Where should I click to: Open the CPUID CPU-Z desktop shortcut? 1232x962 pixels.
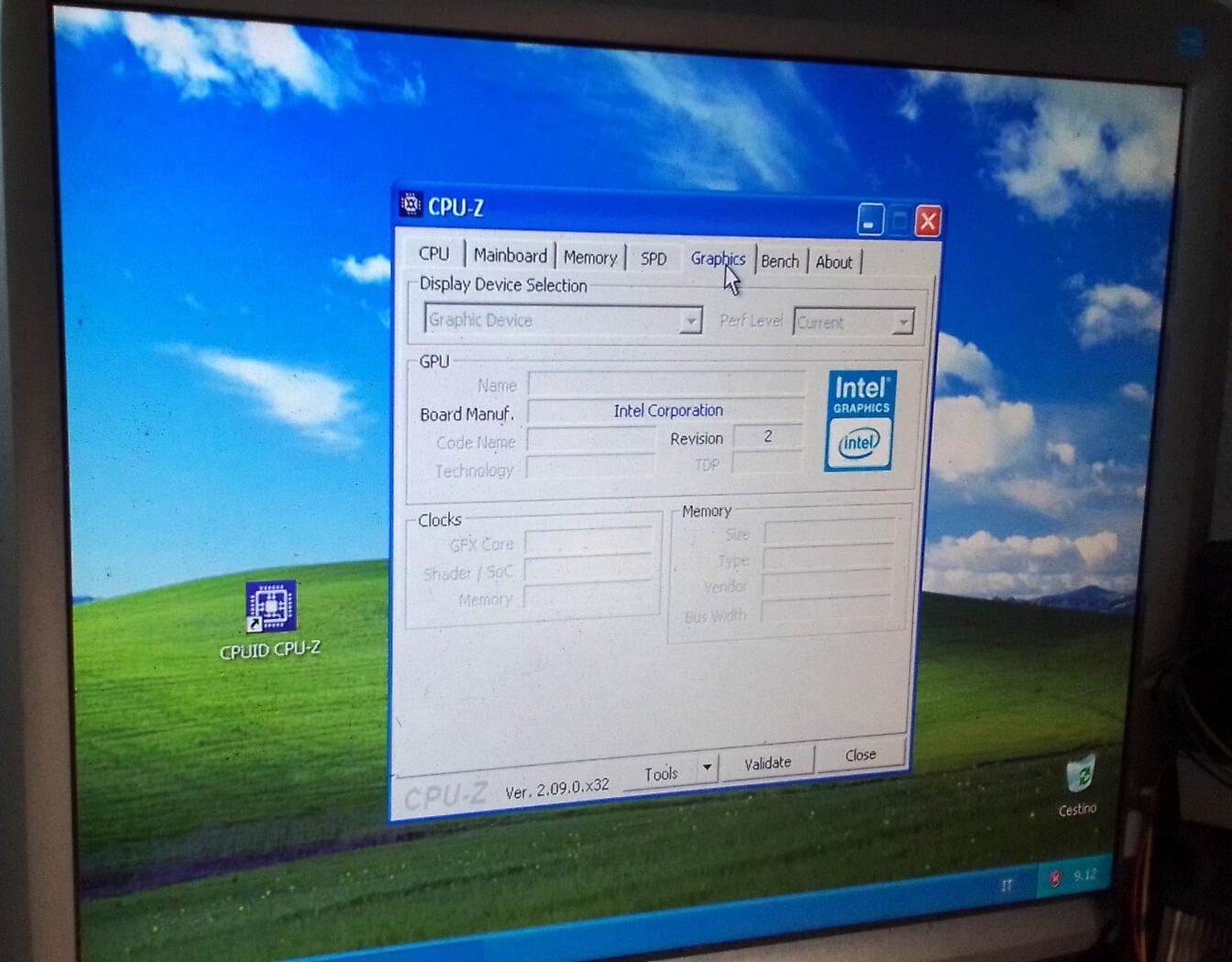[270, 621]
